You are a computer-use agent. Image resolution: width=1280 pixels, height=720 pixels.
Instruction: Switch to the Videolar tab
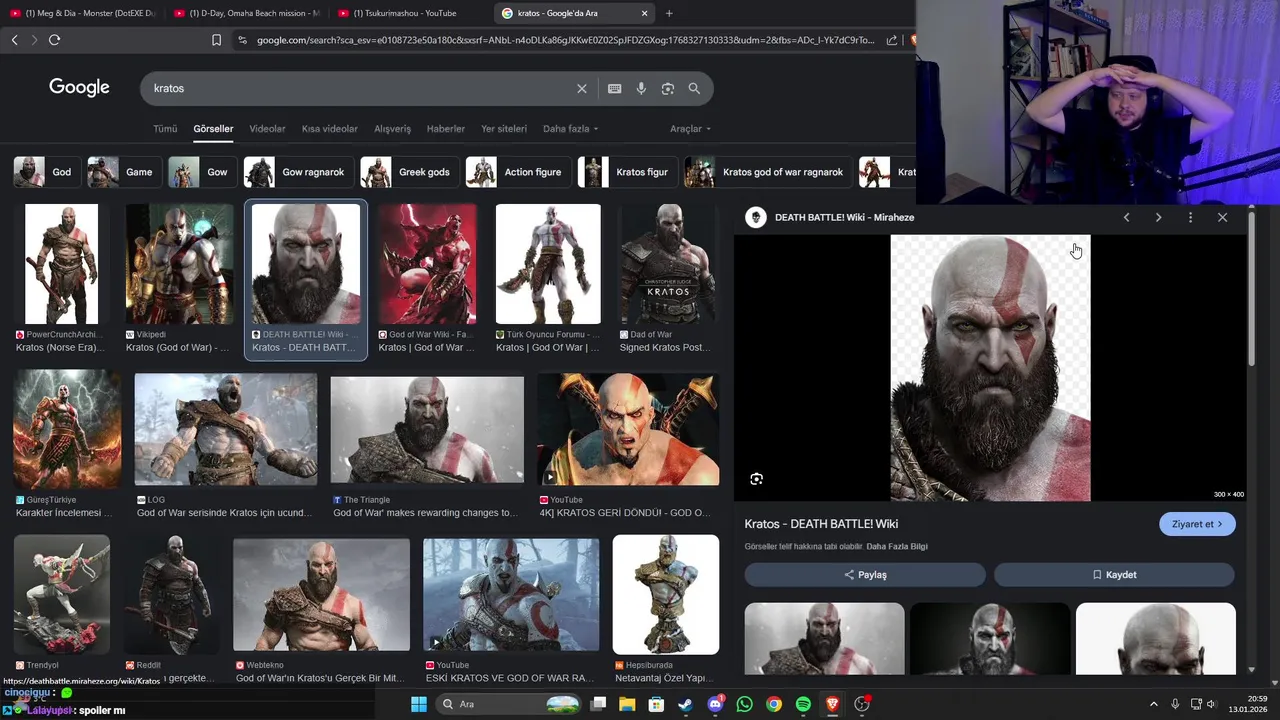pyautogui.click(x=267, y=129)
